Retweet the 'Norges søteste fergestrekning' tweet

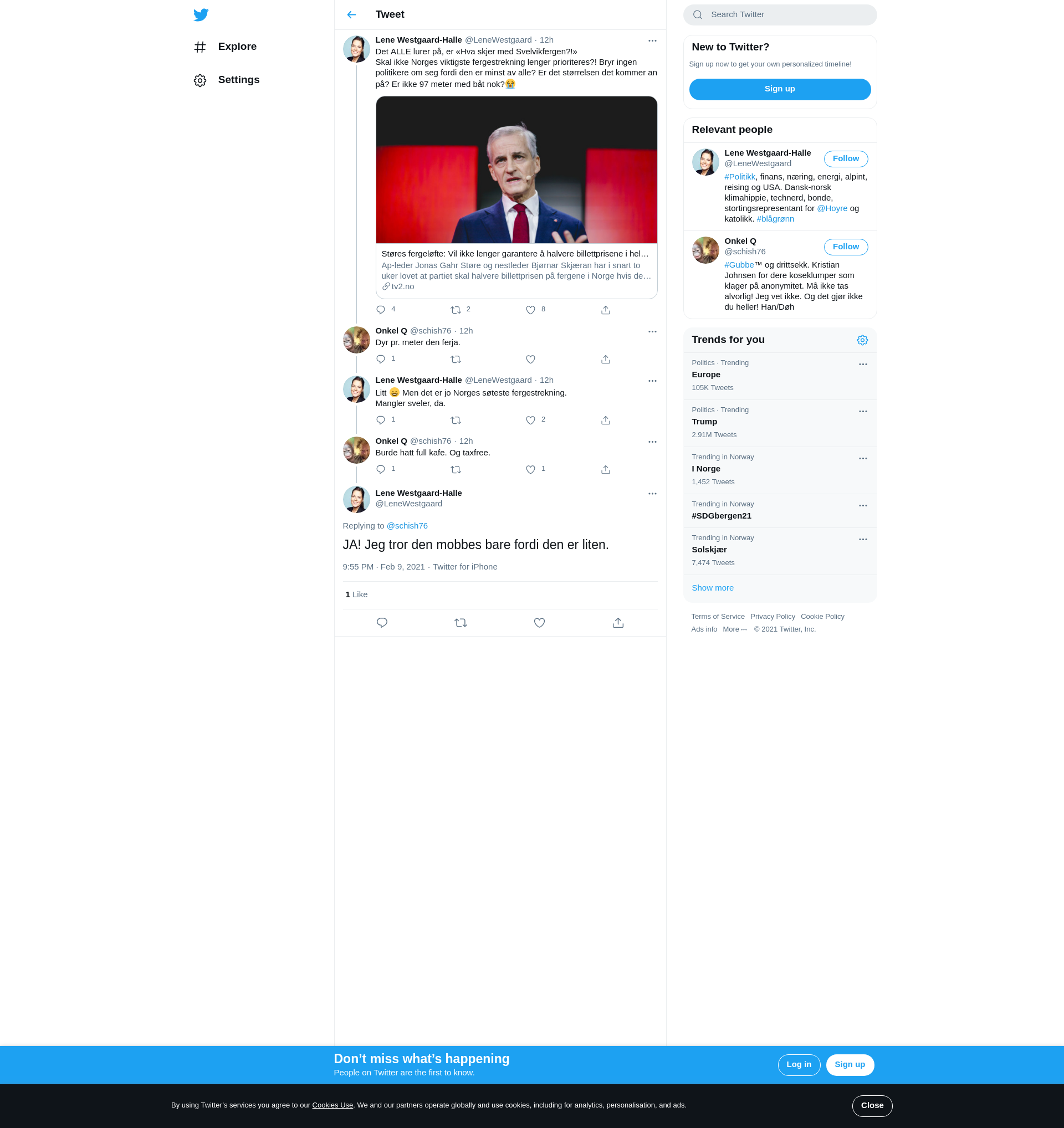tap(456, 420)
